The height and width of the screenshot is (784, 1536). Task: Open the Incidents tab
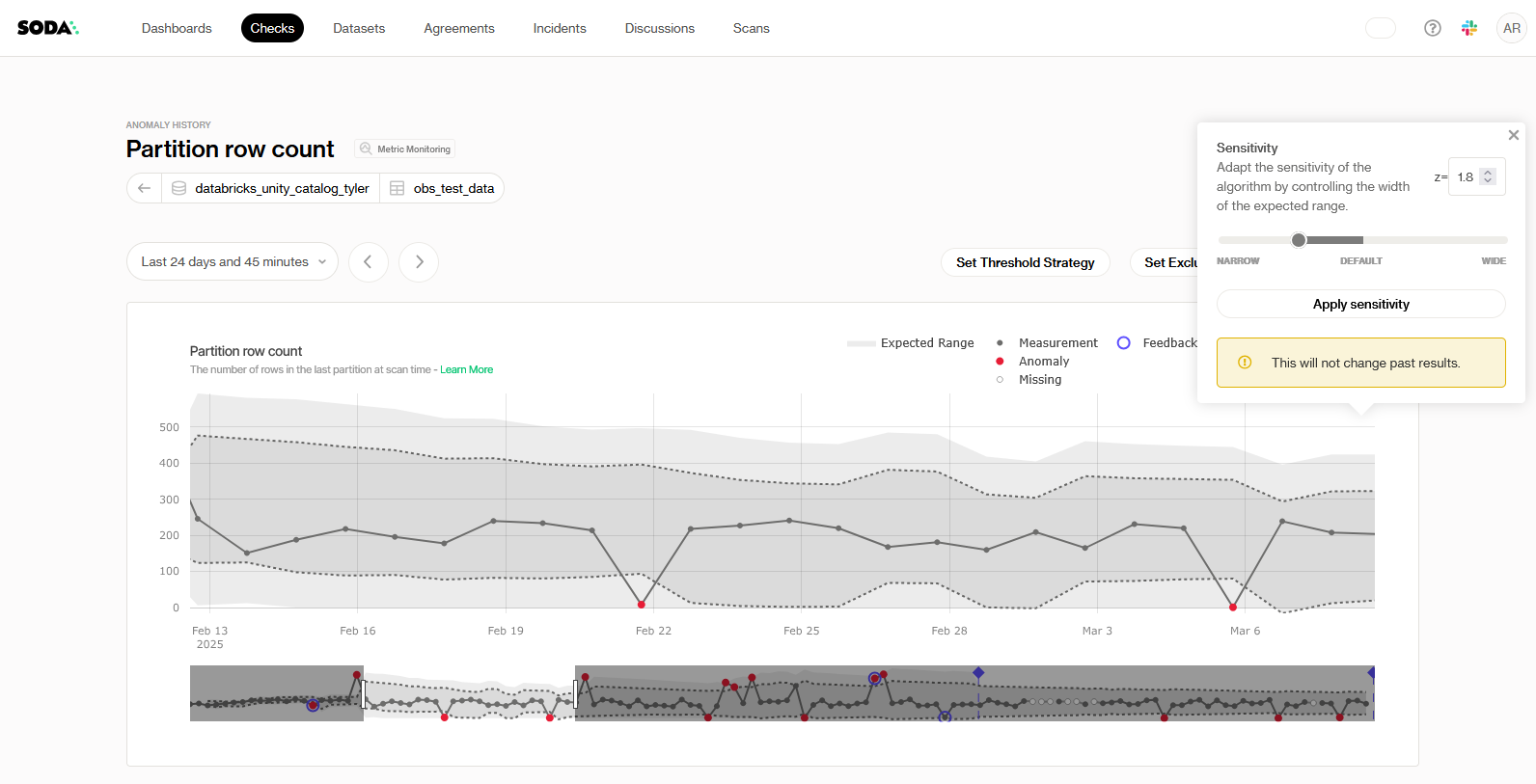pos(560,28)
